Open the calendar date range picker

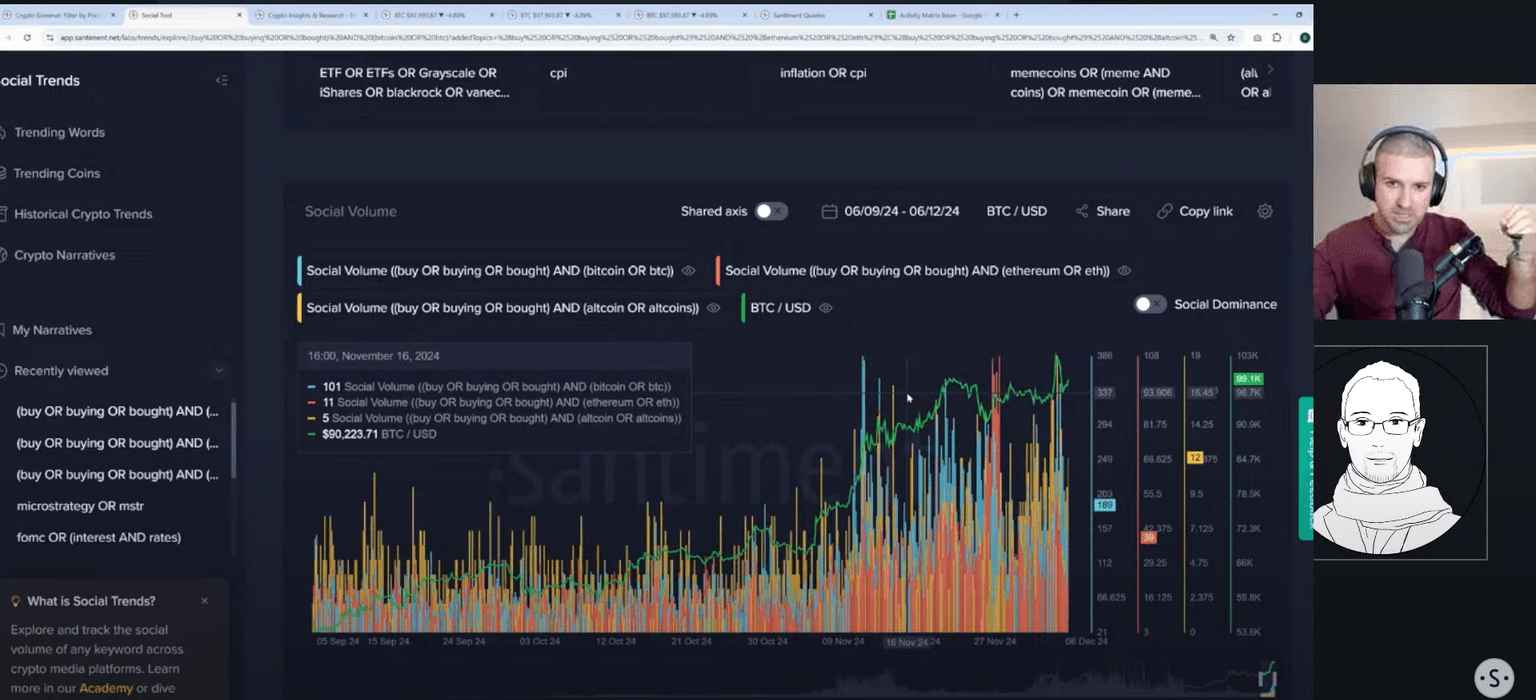(x=829, y=212)
